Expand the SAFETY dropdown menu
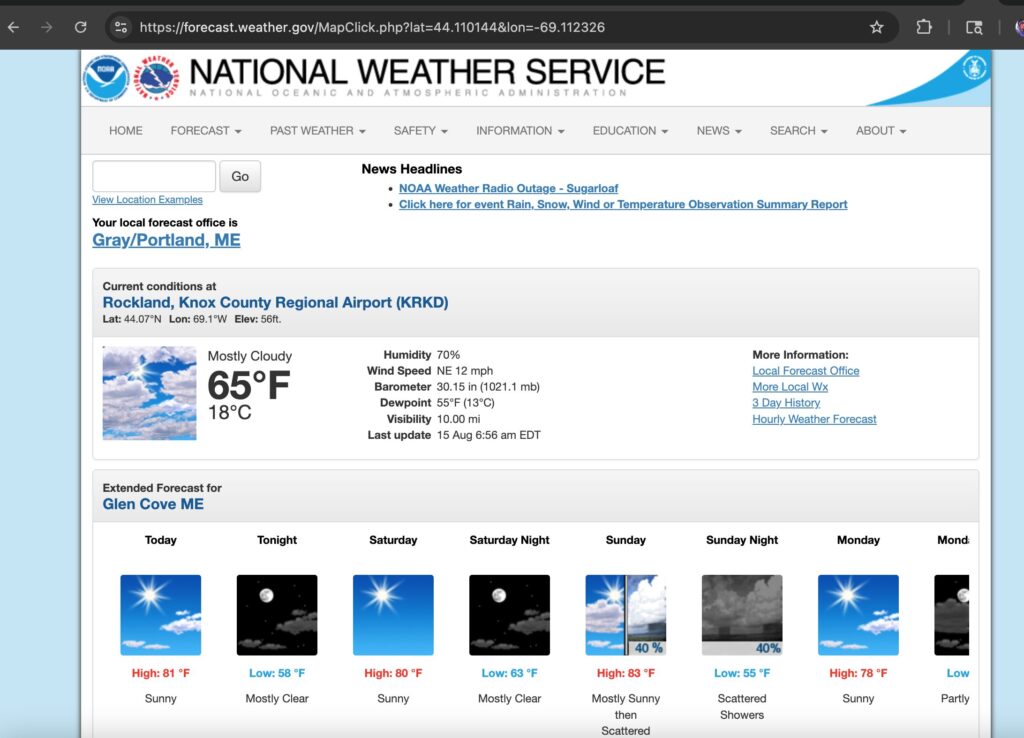 [x=421, y=131]
